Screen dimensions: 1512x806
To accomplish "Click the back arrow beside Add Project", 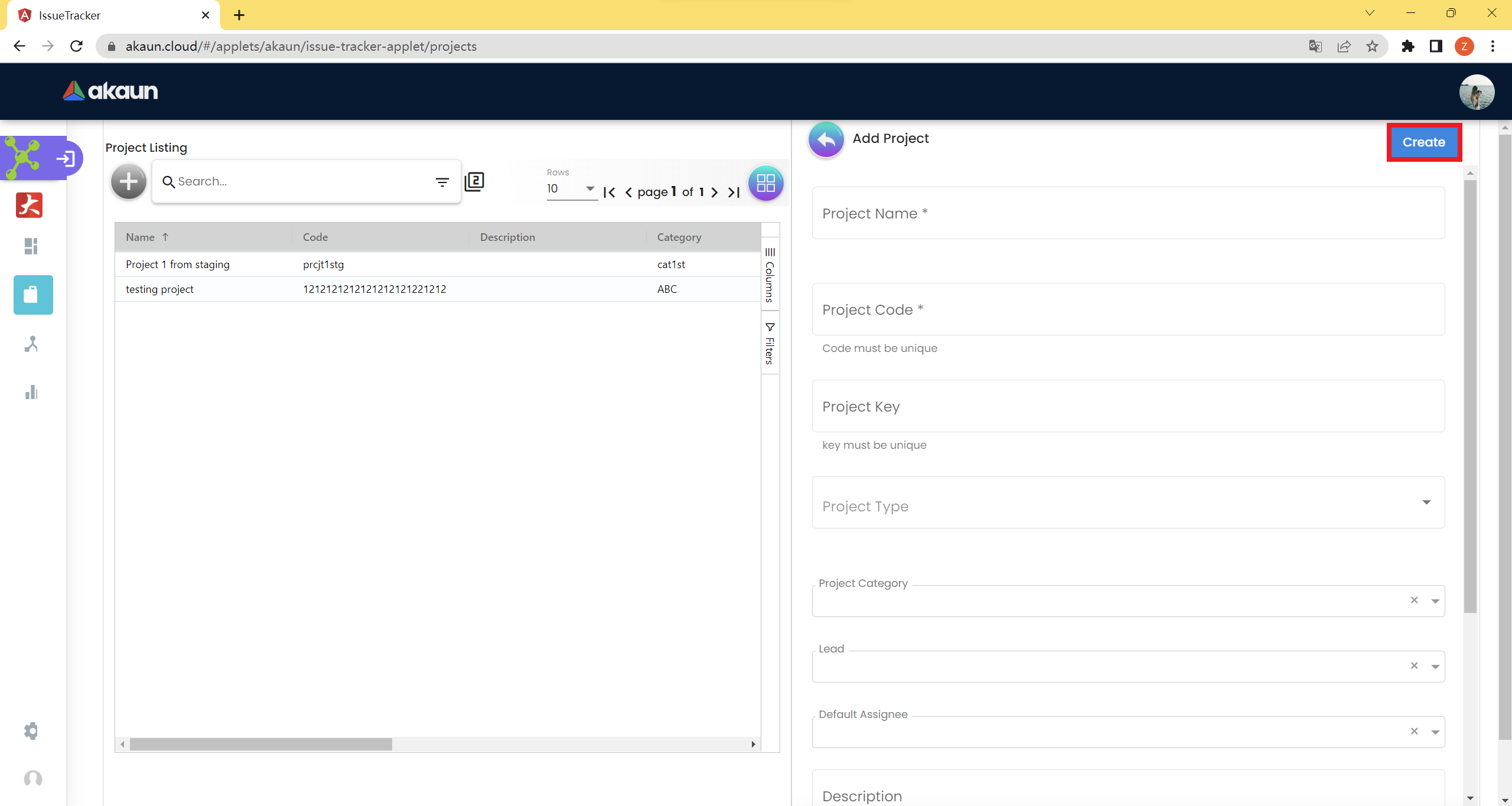I will coord(826,140).
